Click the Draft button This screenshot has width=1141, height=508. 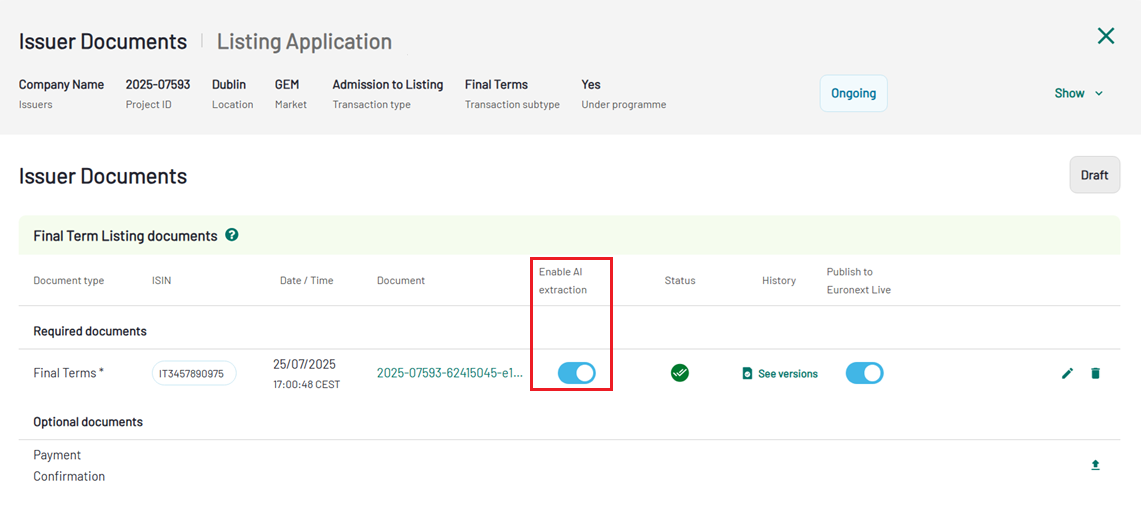1094,175
